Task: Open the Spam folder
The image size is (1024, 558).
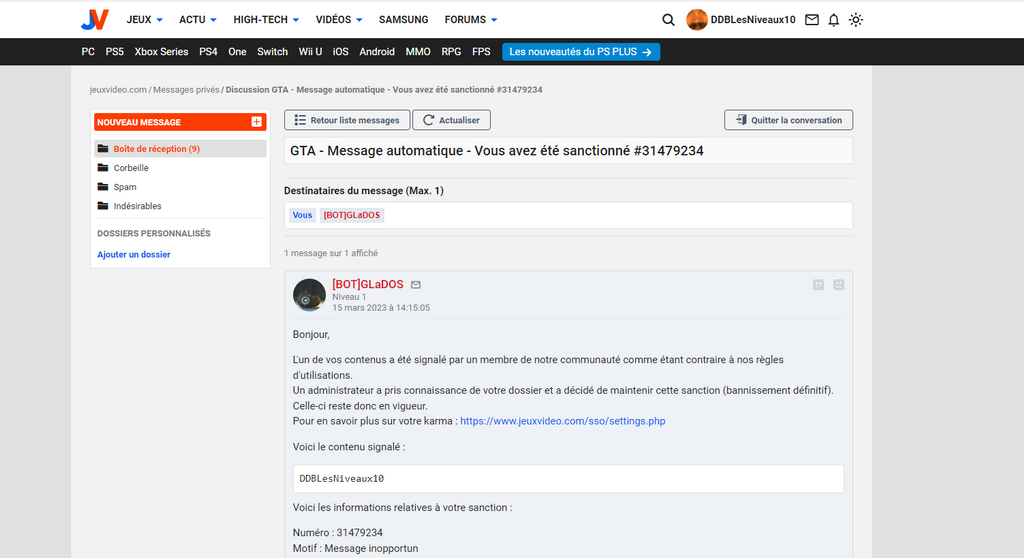Action: [125, 187]
